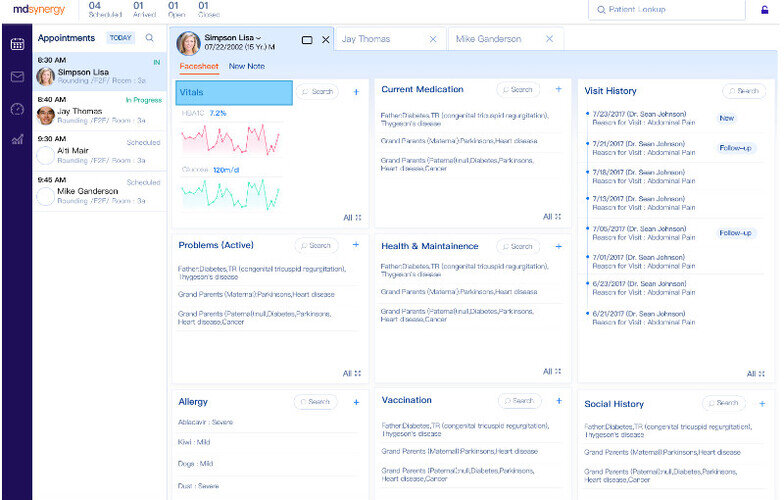This screenshot has height=500, width=784.
Task: Expand all Vitals via All link
Action: (x=352, y=217)
